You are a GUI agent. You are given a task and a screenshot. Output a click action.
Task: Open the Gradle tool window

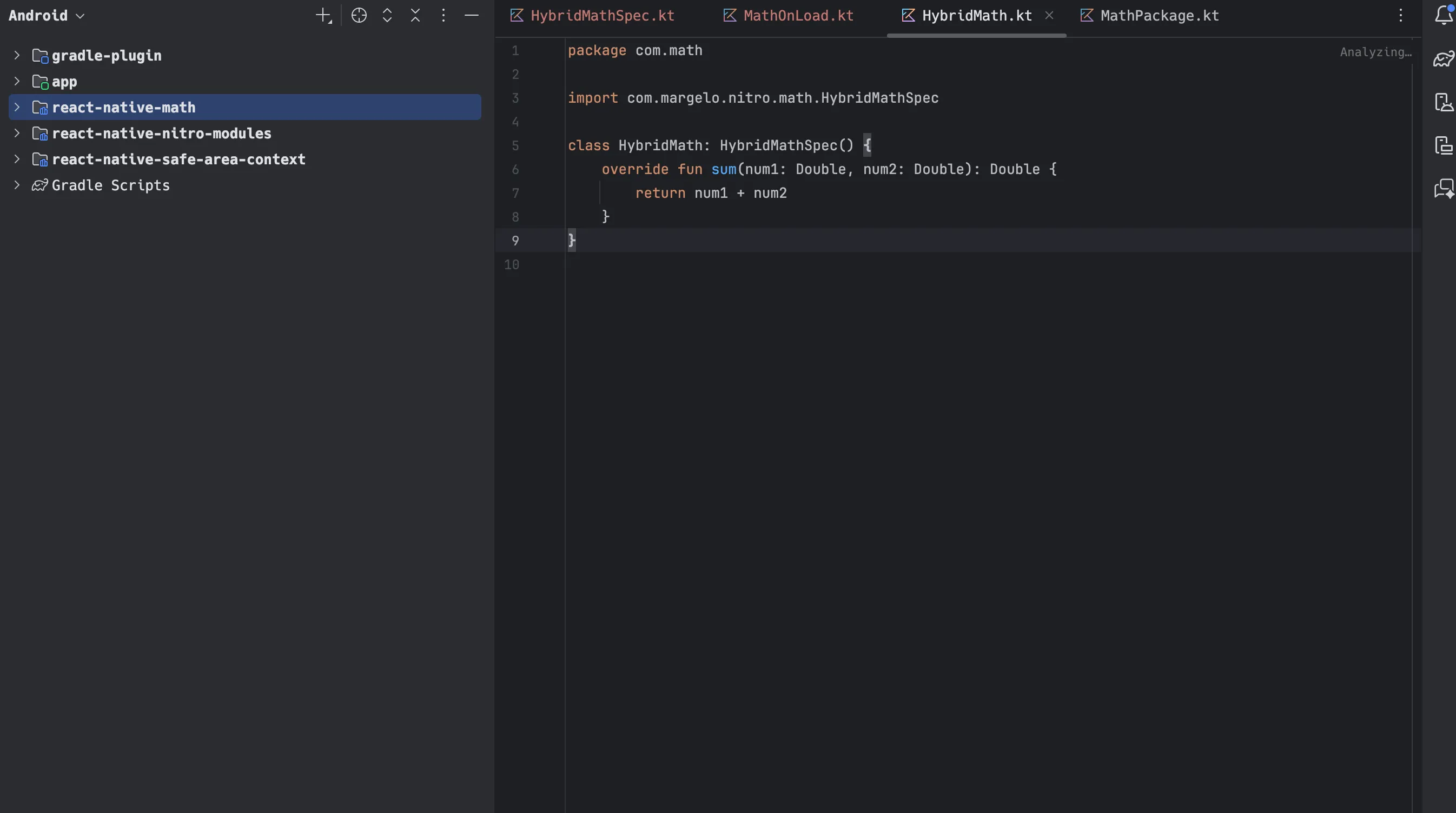click(x=1443, y=58)
